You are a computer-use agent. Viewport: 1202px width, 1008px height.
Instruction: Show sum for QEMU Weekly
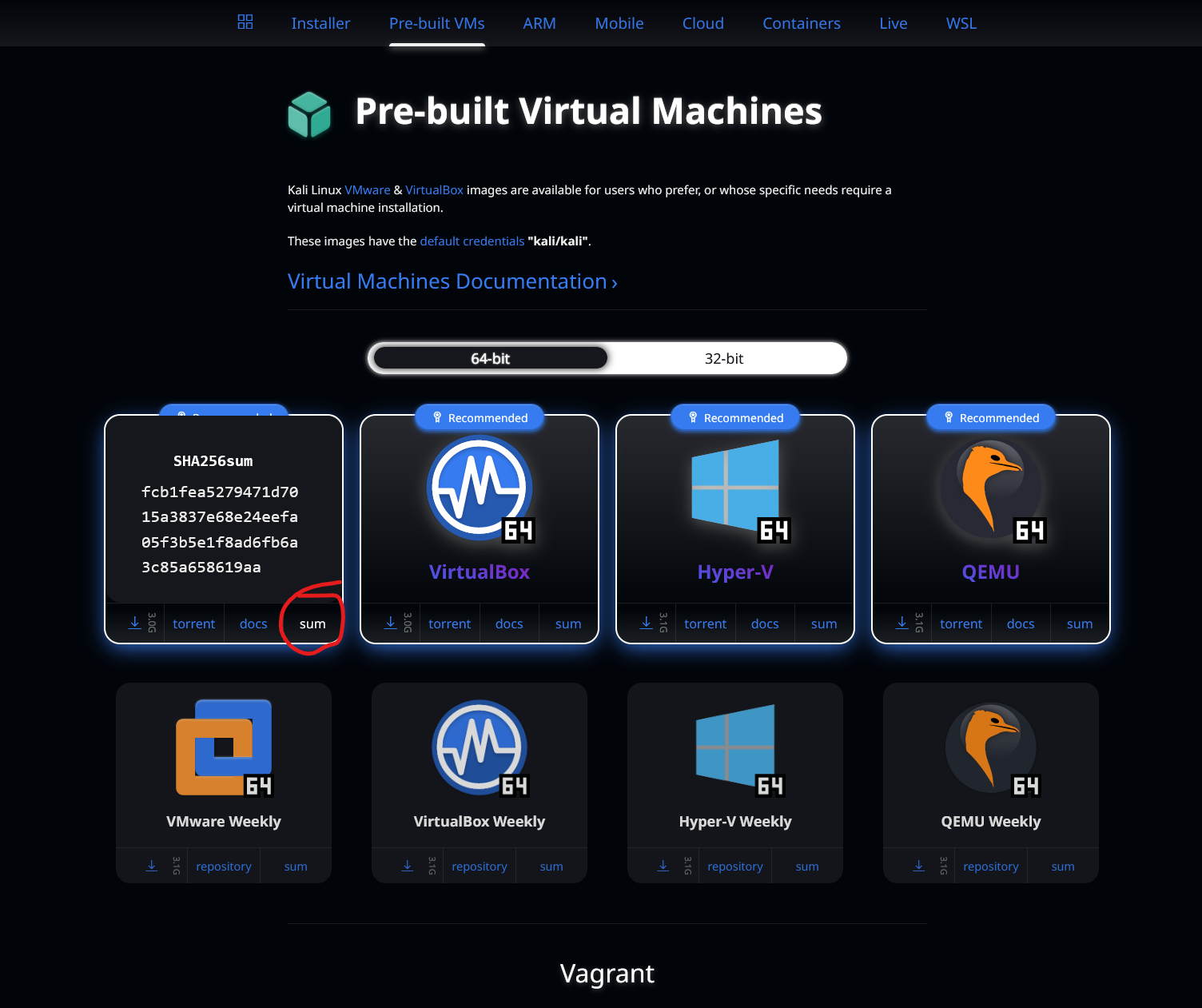point(1063,867)
